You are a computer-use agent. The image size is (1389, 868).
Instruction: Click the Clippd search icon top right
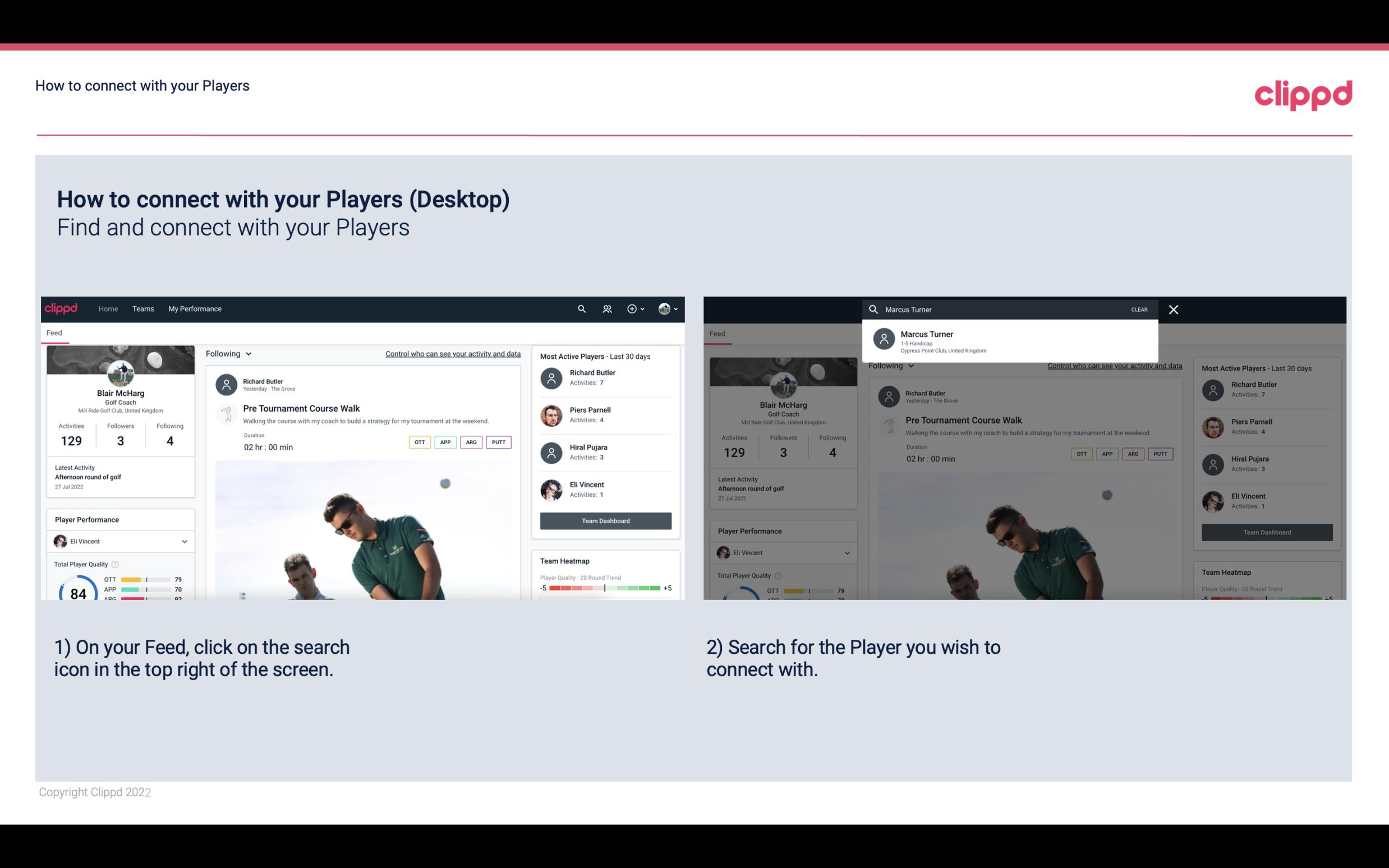tap(580, 308)
